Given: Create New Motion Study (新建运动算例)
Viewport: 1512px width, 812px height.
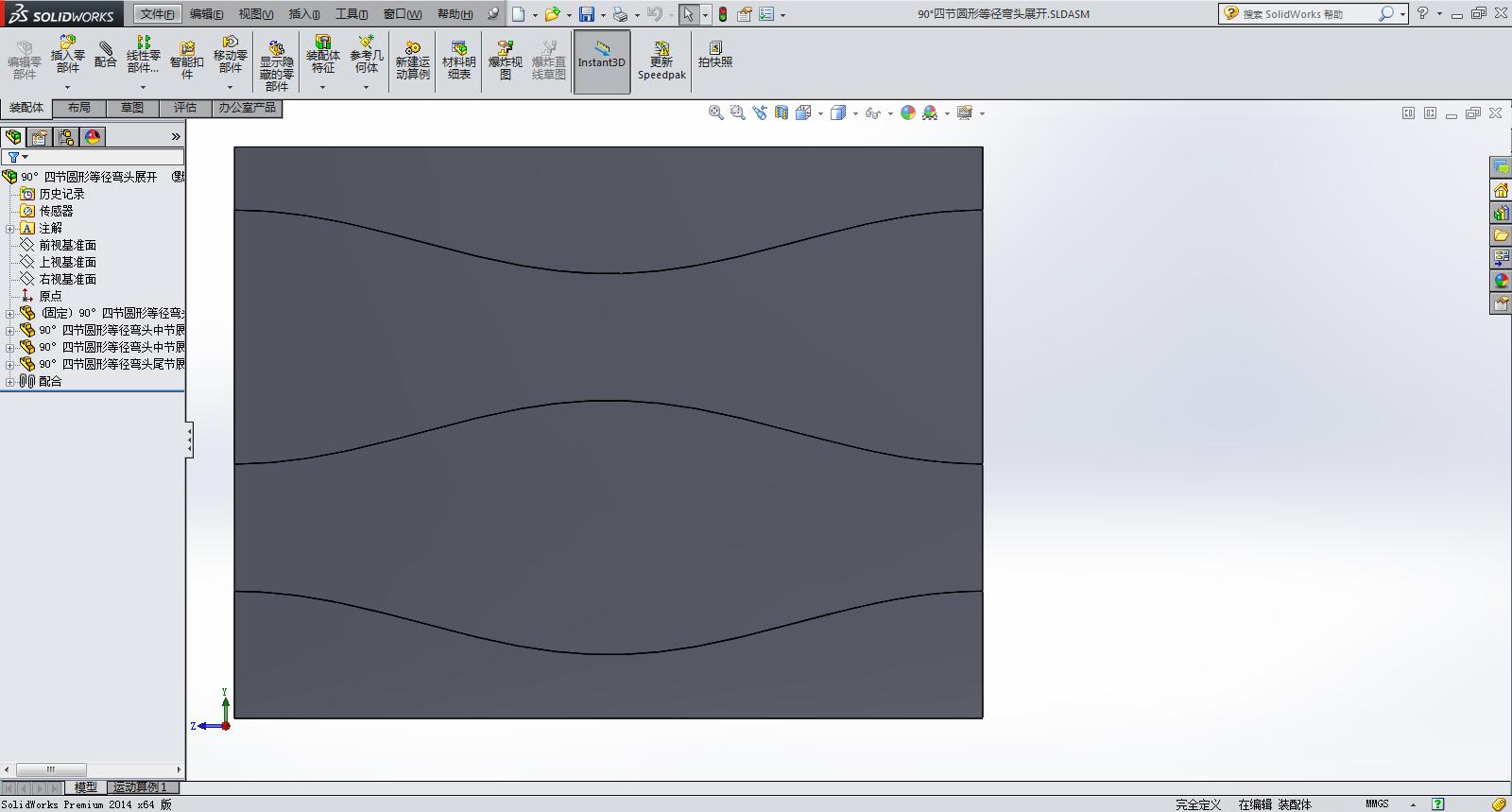Looking at the screenshot, I should point(412,60).
